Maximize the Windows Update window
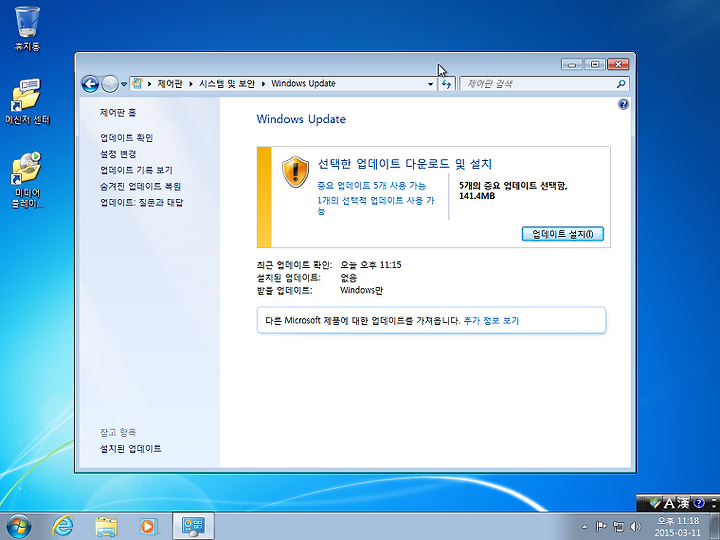720x540 pixels. pos(595,64)
